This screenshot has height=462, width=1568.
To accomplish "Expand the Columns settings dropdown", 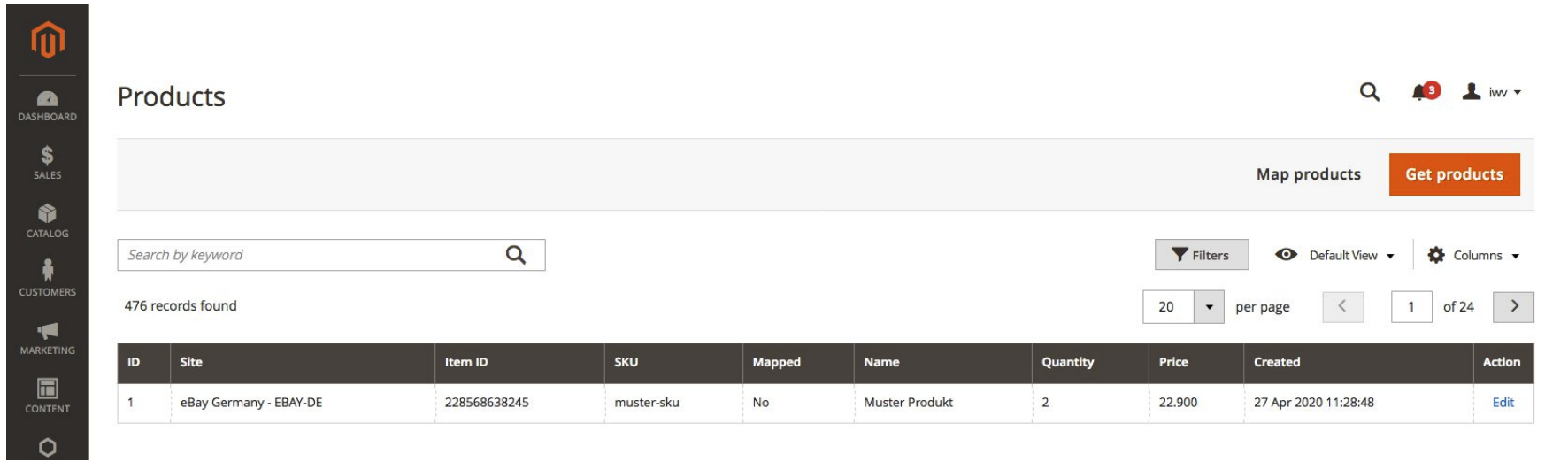I will (1473, 256).
